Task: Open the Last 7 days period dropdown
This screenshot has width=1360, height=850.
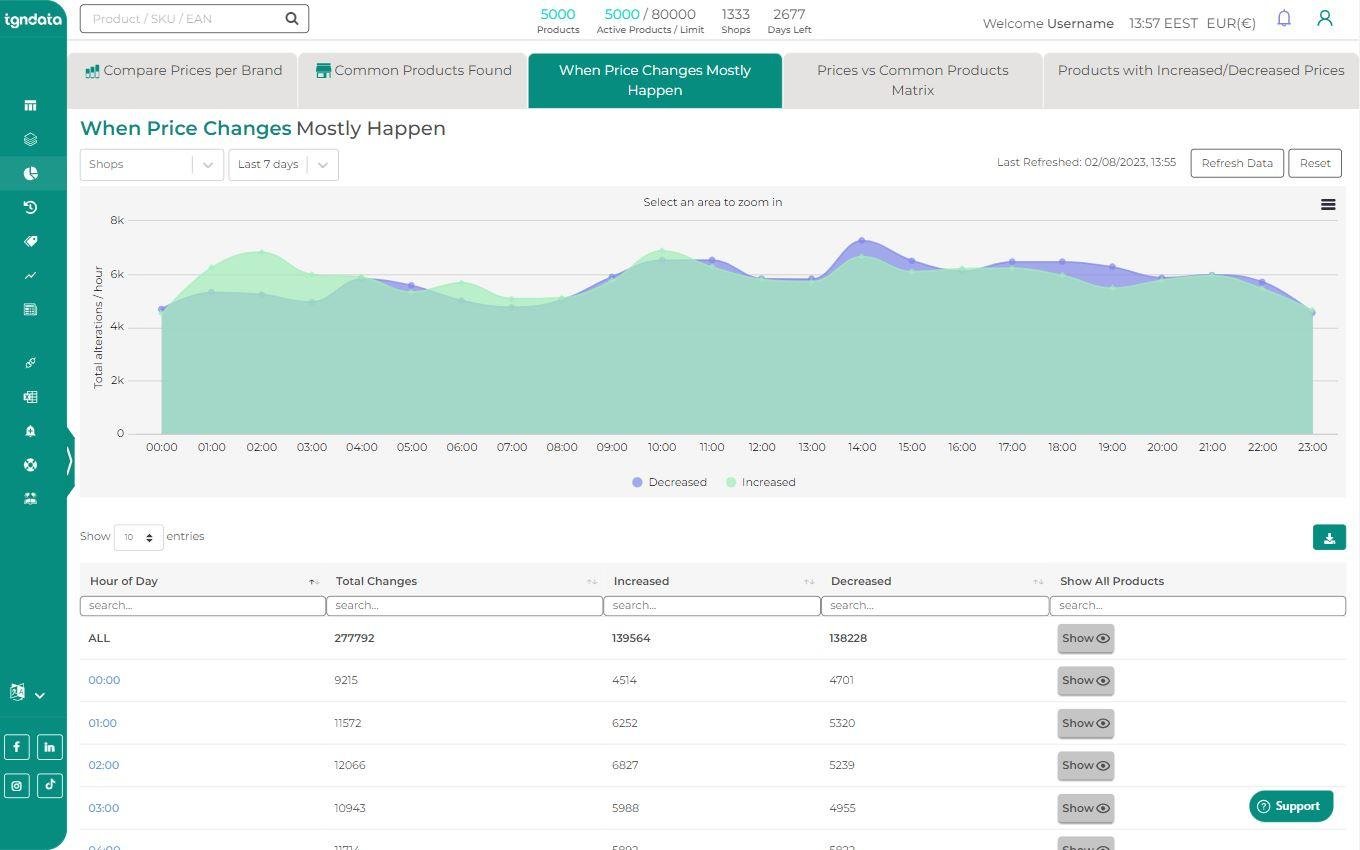Action: 283,165
